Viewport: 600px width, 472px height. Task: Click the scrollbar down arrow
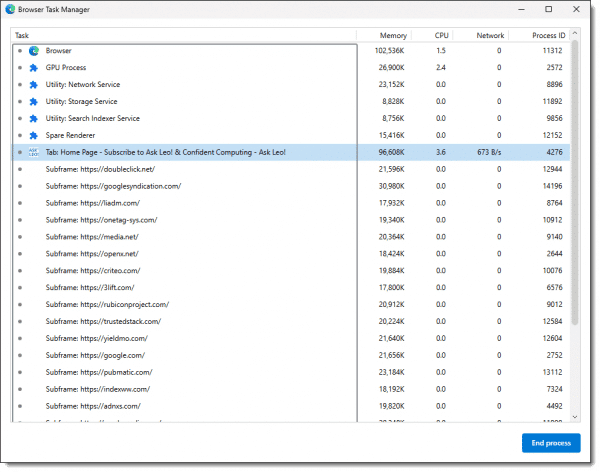point(574,417)
